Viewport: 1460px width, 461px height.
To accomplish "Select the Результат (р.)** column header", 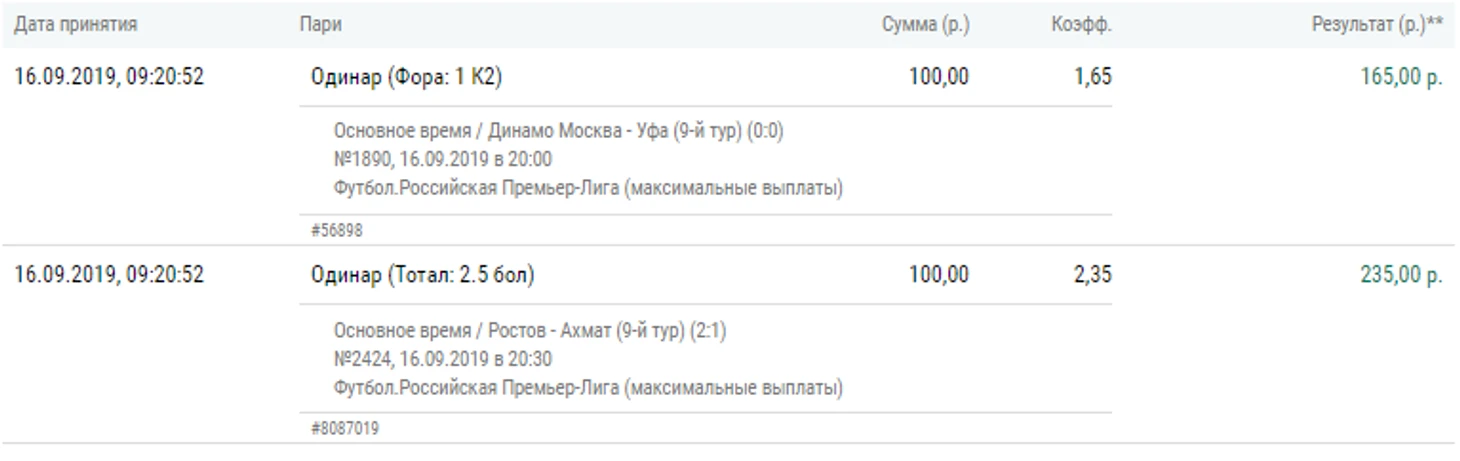I will click(1377, 25).
